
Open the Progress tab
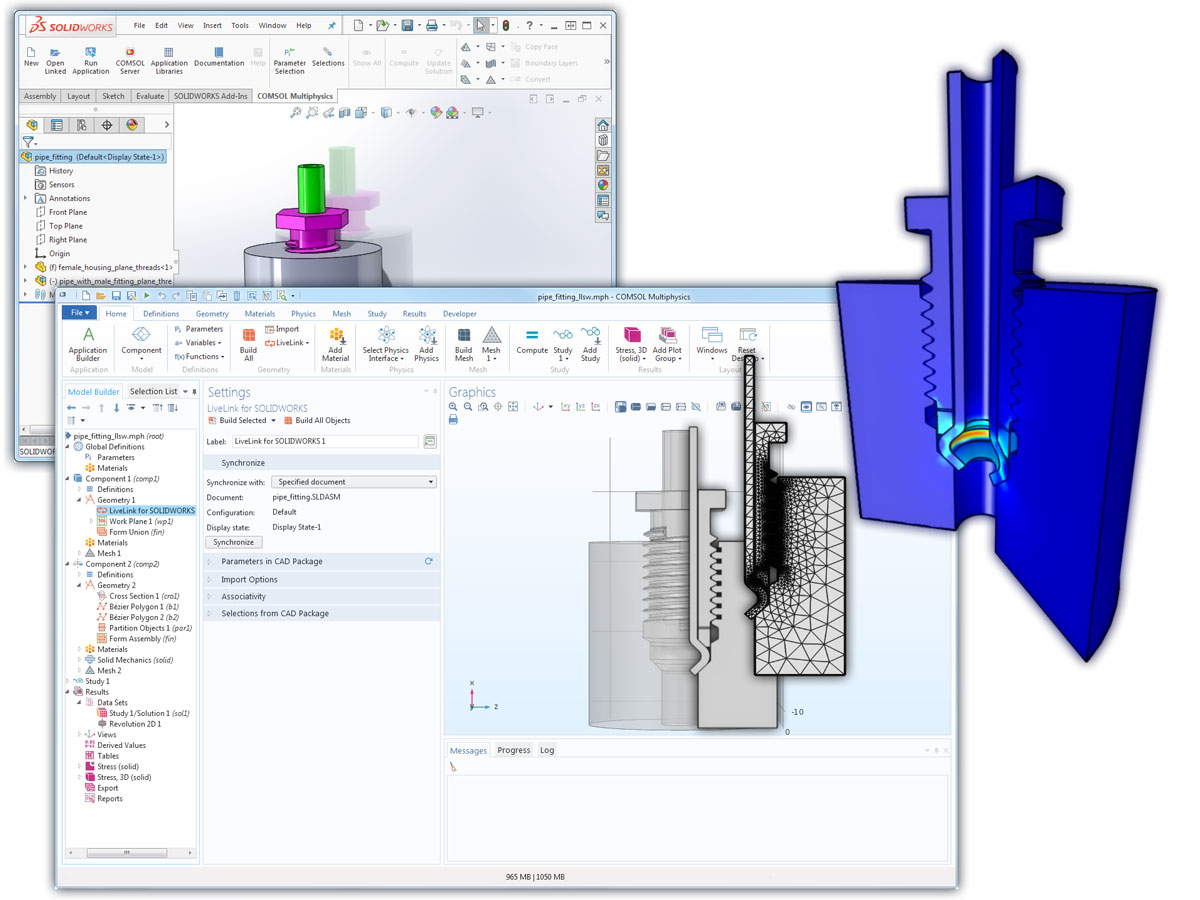click(513, 750)
